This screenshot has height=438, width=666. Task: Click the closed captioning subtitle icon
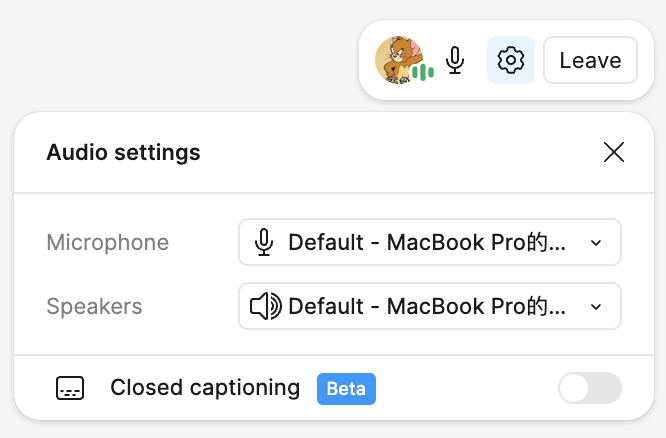click(70, 388)
